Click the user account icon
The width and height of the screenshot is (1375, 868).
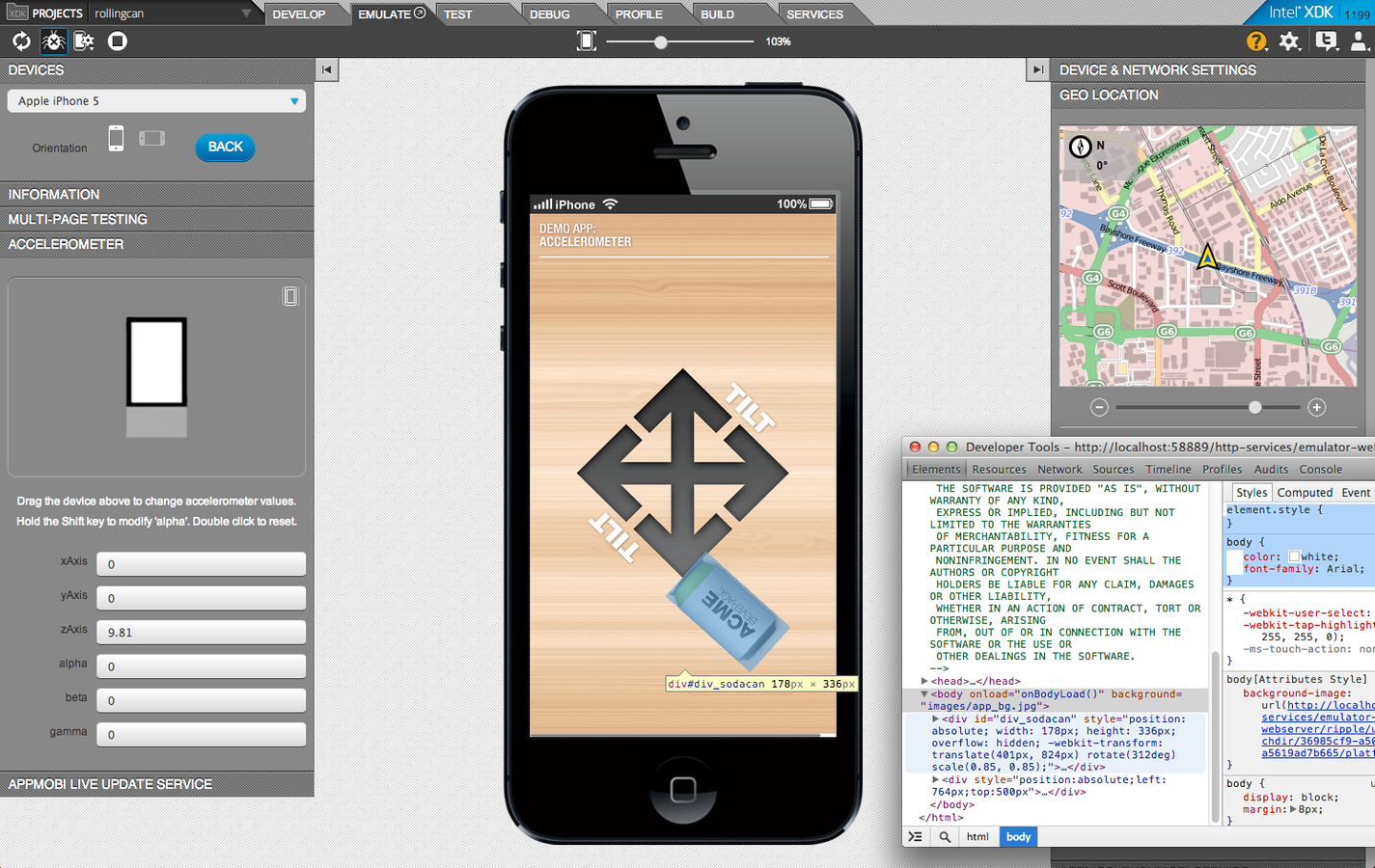click(1359, 41)
